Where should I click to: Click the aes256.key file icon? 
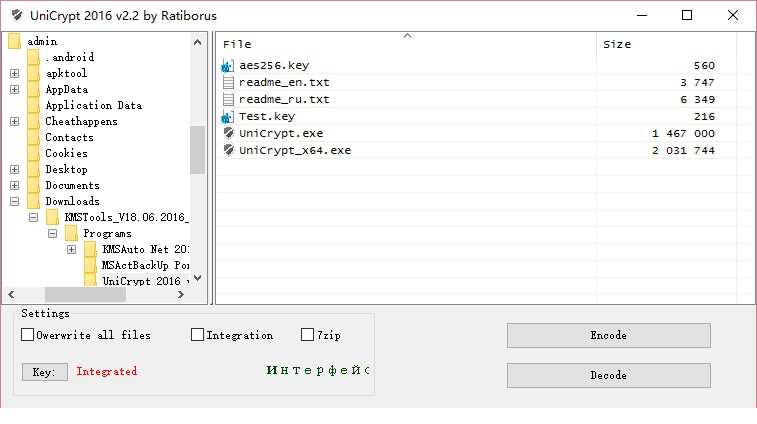tap(227, 65)
